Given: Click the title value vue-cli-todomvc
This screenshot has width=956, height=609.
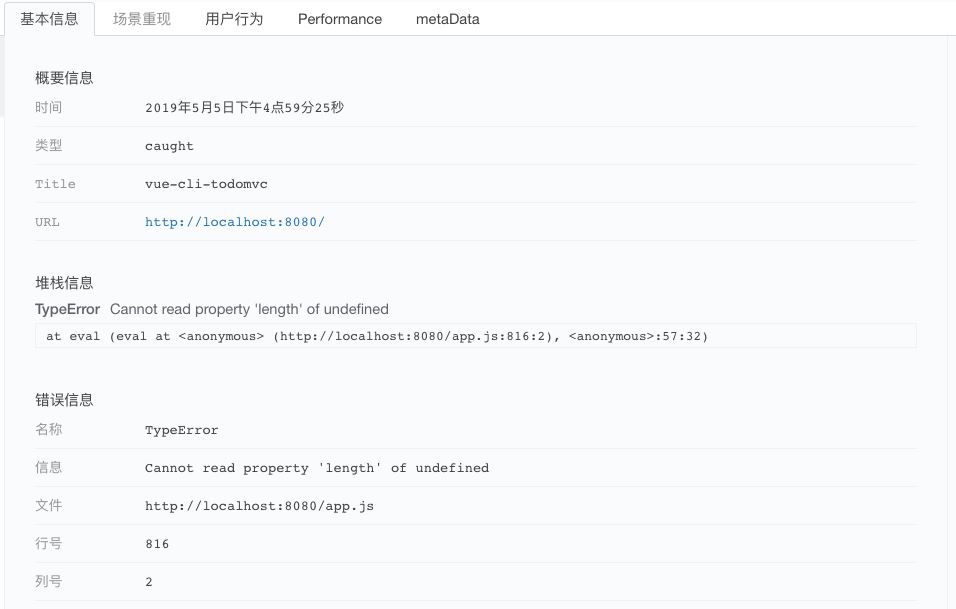Looking at the screenshot, I should (206, 184).
